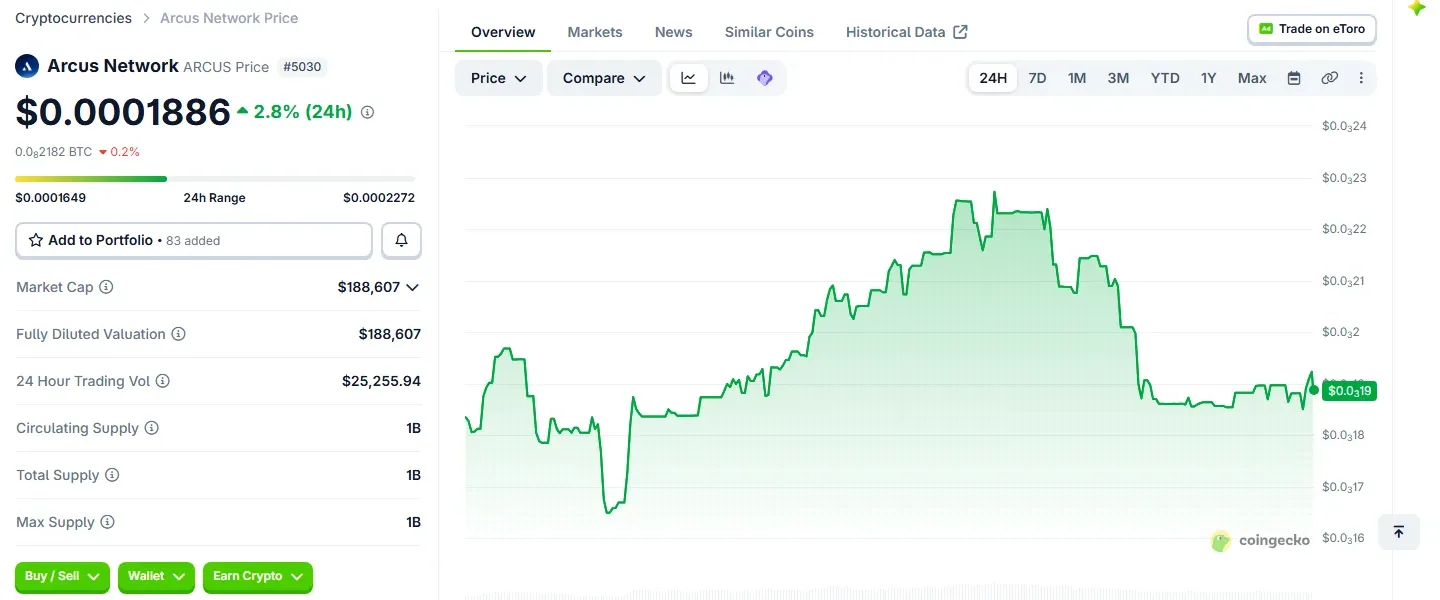The height and width of the screenshot is (600, 1440).
Task: Open the Earn Crypto dropdown
Action: [258, 577]
